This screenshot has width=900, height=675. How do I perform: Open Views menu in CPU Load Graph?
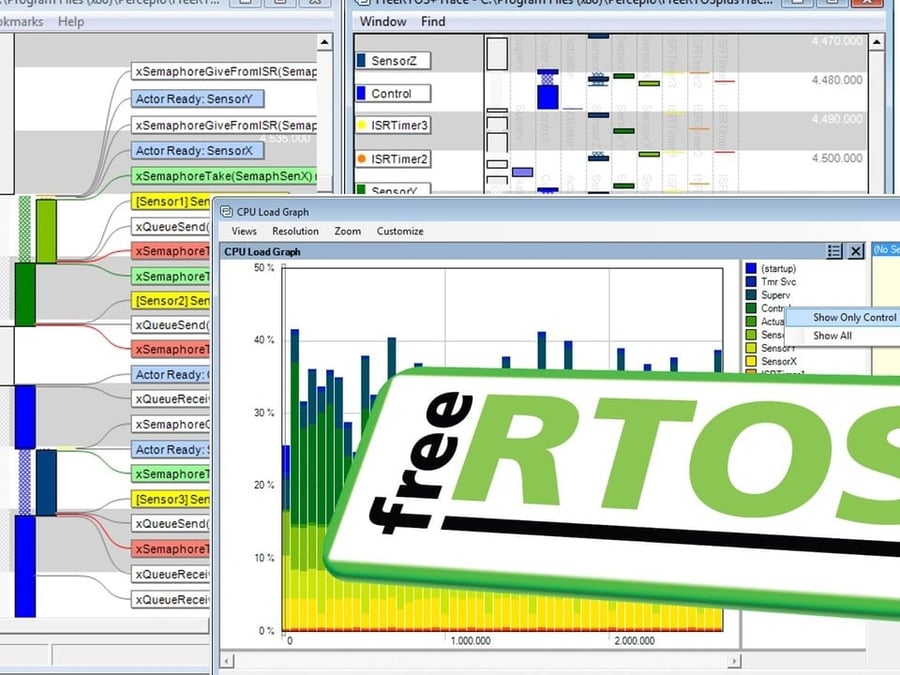click(x=244, y=231)
